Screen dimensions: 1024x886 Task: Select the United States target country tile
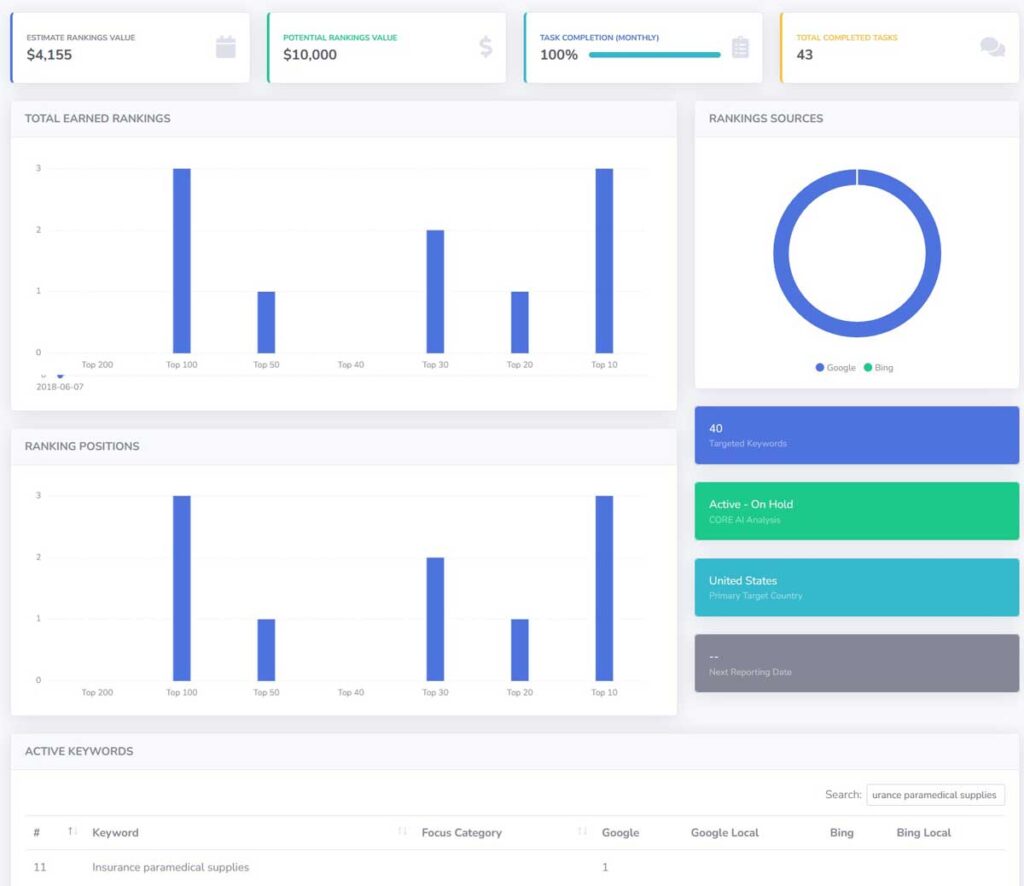click(856, 587)
